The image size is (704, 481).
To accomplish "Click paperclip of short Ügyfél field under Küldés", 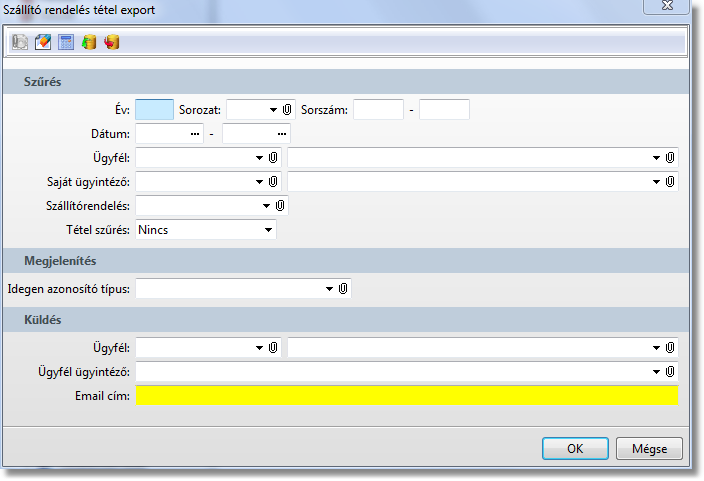I will click(273, 348).
